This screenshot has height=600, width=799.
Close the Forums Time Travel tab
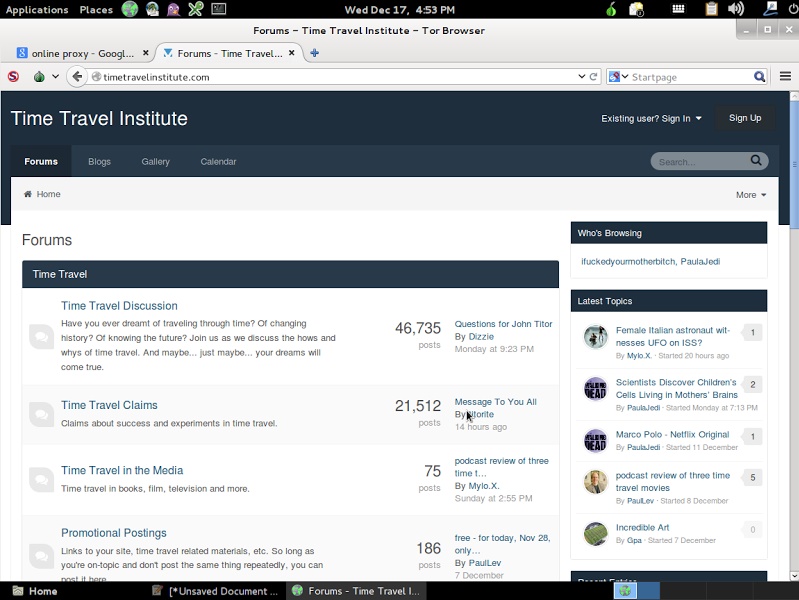tap(291, 53)
